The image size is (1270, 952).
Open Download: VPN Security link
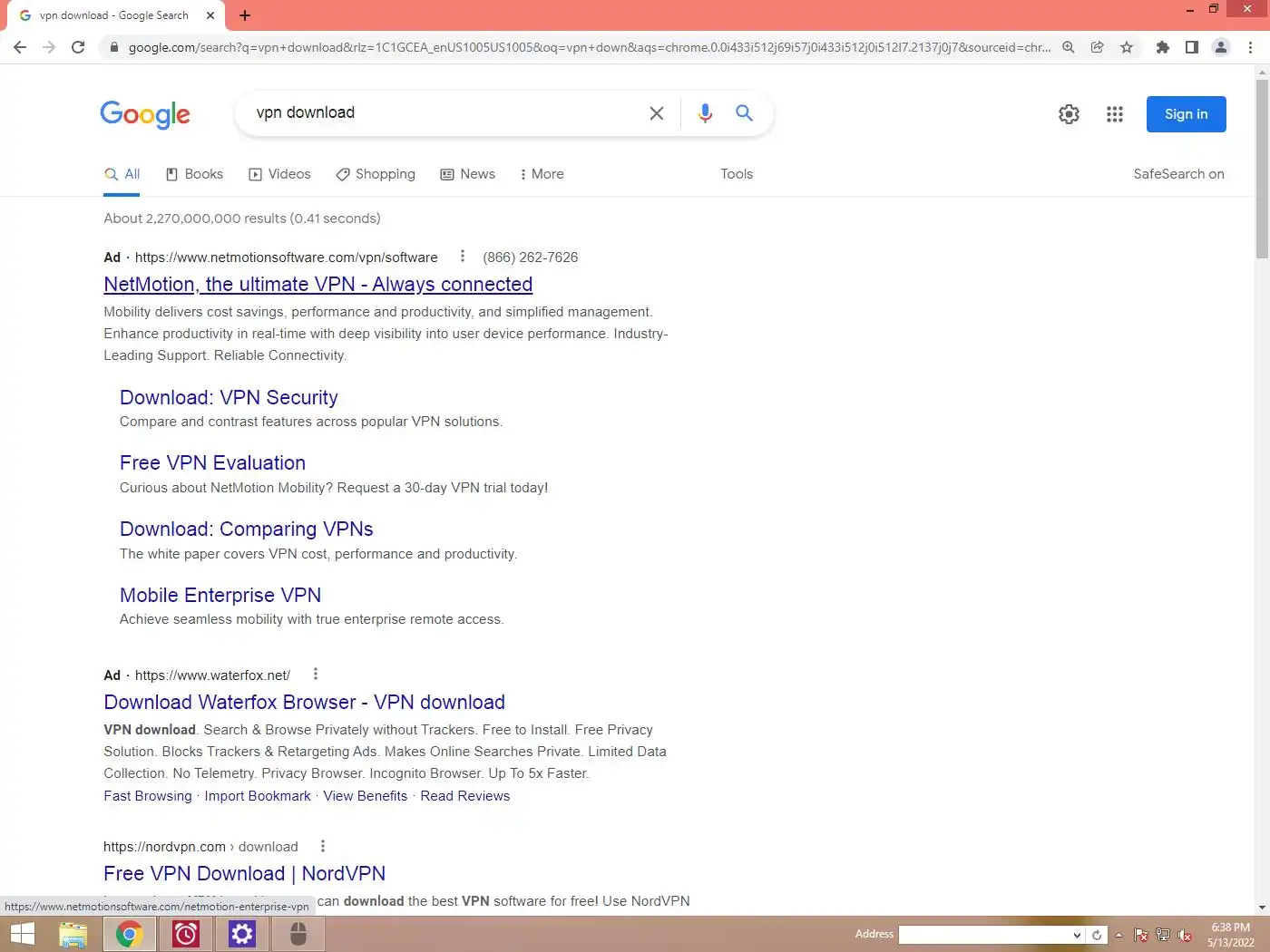click(x=229, y=398)
